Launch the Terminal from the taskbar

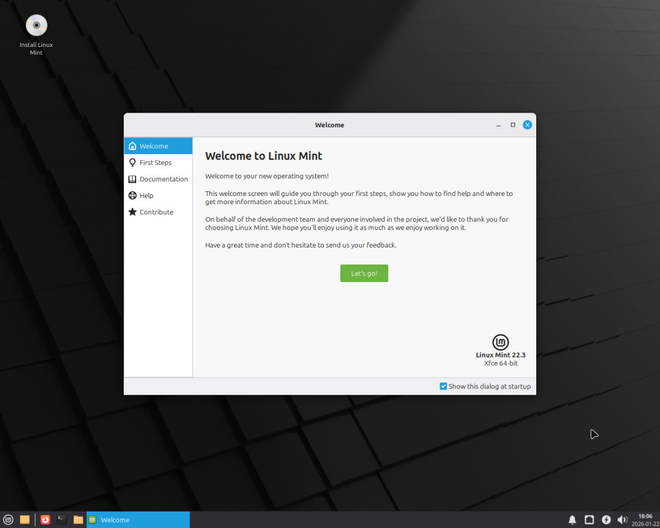click(61, 520)
